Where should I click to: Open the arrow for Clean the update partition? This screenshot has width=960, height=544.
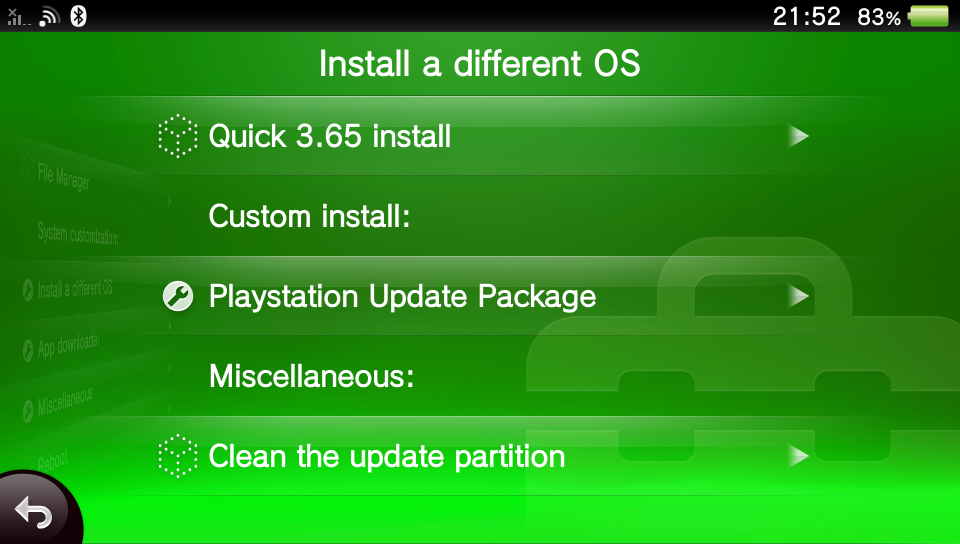pos(798,456)
